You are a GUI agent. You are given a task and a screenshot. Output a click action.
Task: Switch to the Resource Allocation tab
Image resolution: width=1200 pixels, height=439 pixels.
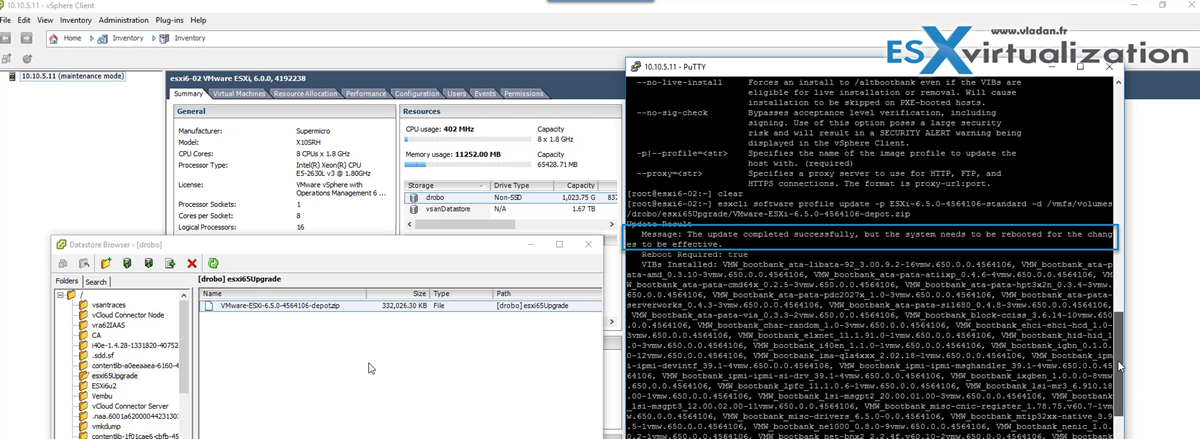coord(305,93)
